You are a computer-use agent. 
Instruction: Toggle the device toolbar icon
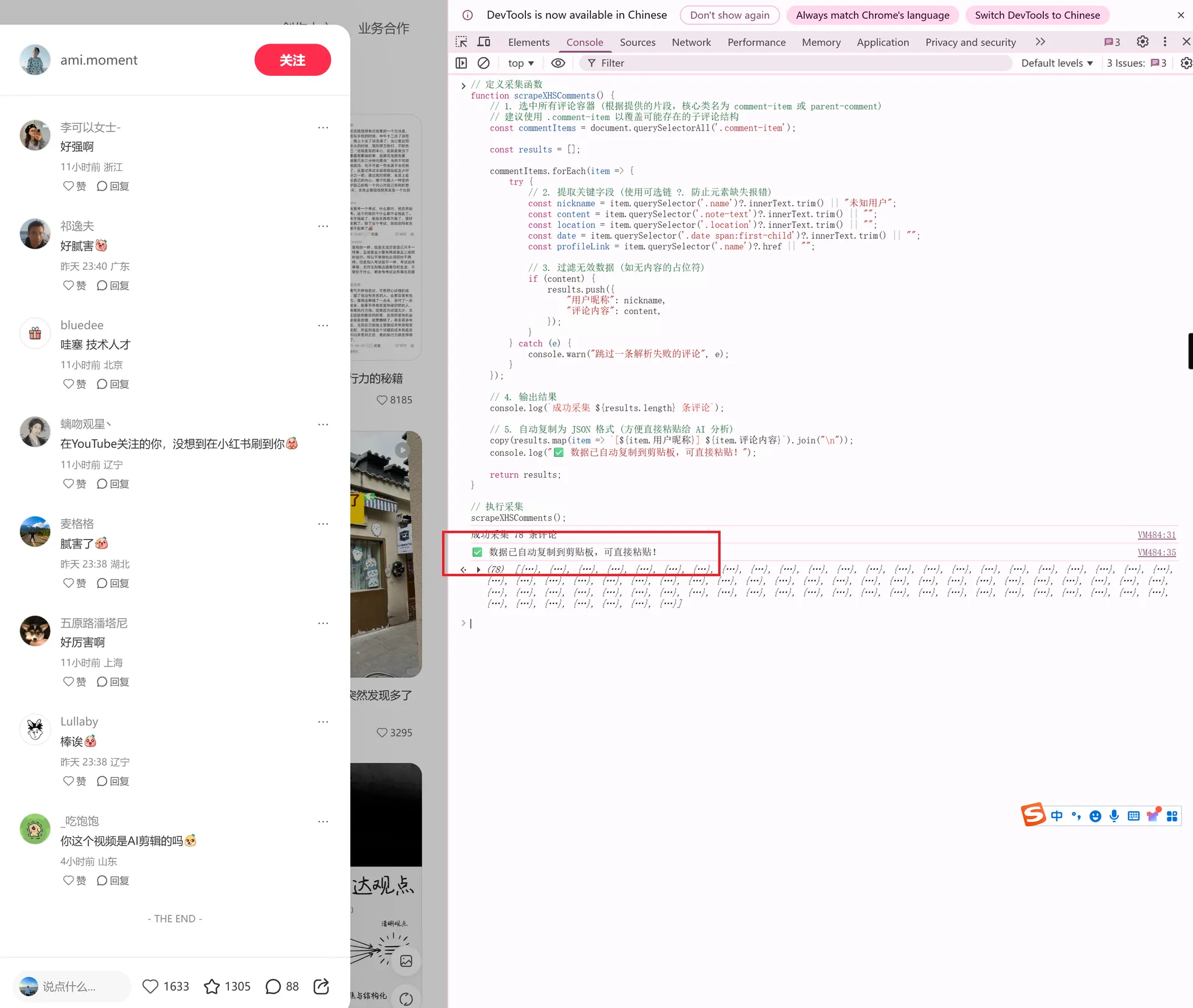pyautogui.click(x=483, y=42)
